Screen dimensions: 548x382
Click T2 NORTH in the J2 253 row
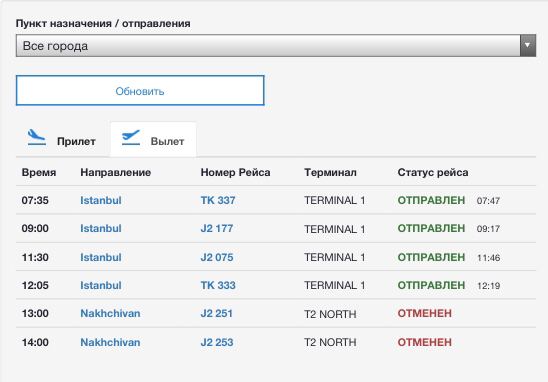[330, 342]
